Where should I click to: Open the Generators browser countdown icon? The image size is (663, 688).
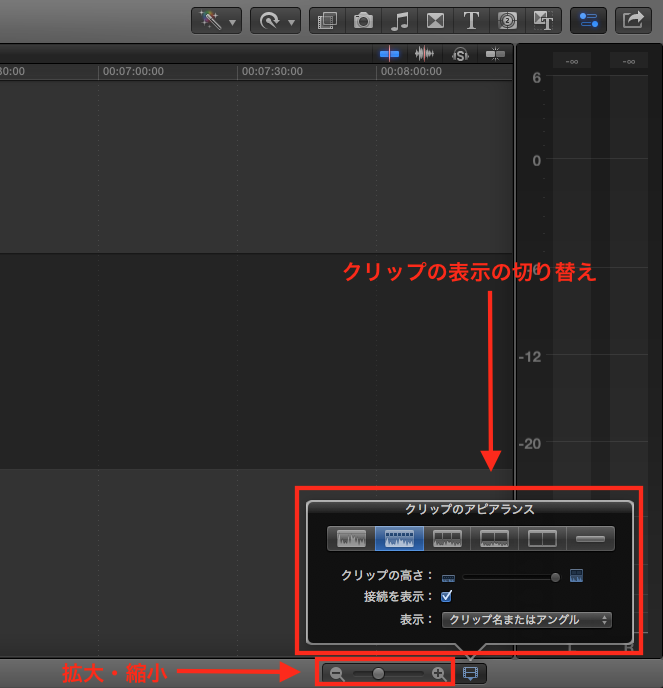[507, 21]
